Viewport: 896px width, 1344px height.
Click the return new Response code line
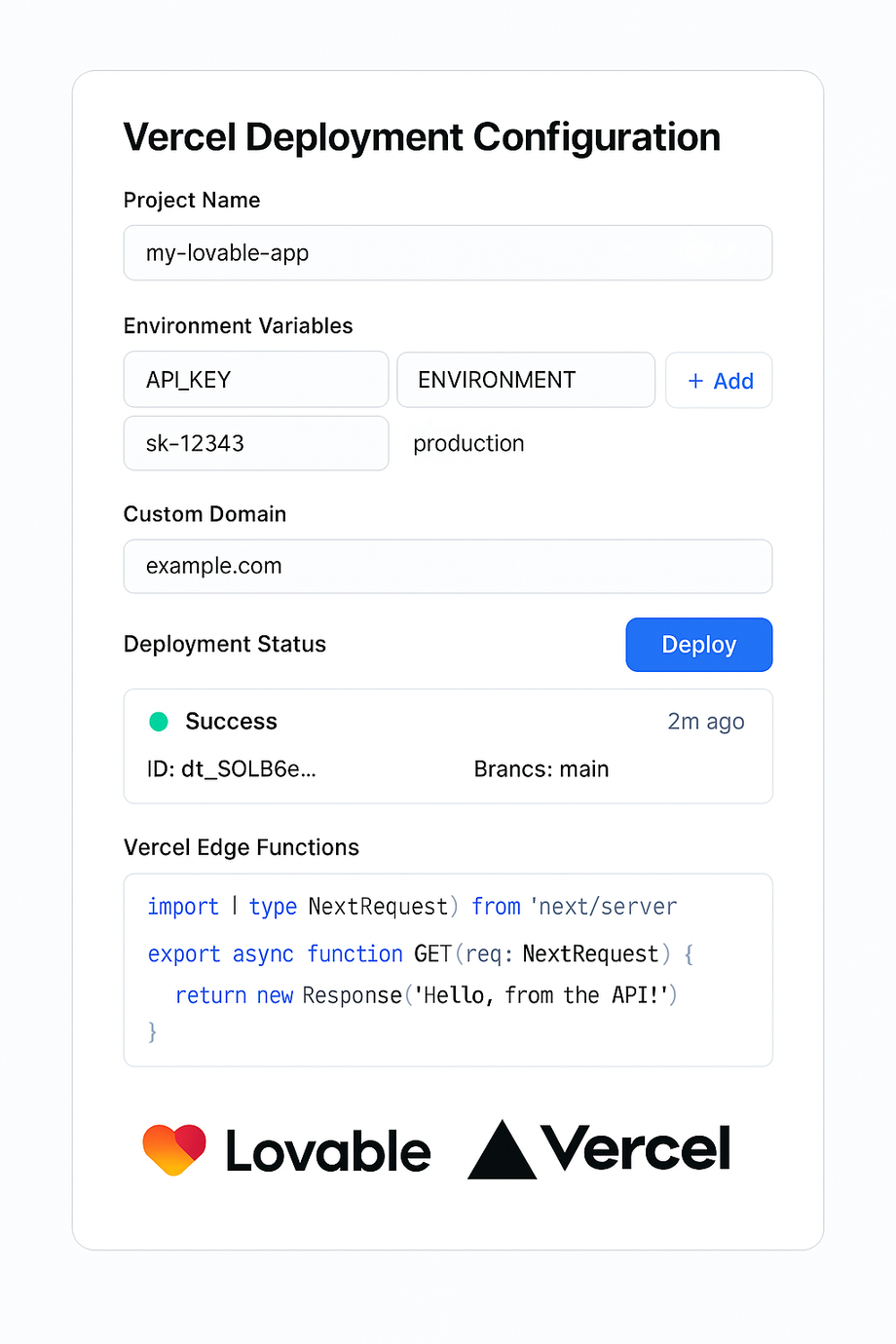[x=426, y=995]
